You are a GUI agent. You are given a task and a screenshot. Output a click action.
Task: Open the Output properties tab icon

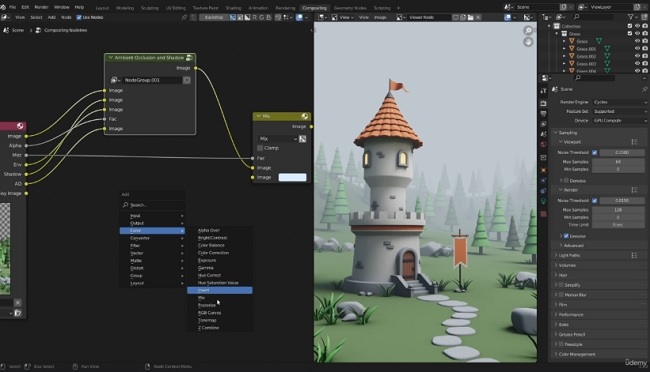(x=543, y=113)
